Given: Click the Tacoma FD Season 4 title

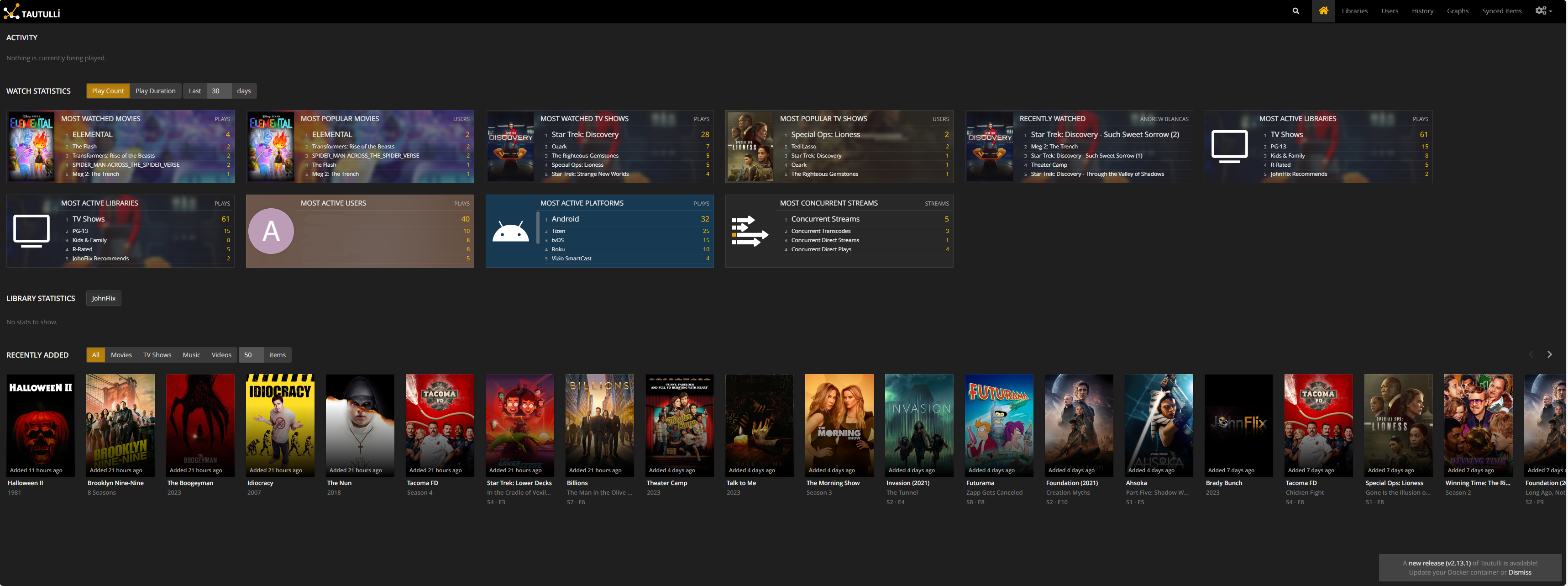Looking at the screenshot, I should tap(422, 483).
